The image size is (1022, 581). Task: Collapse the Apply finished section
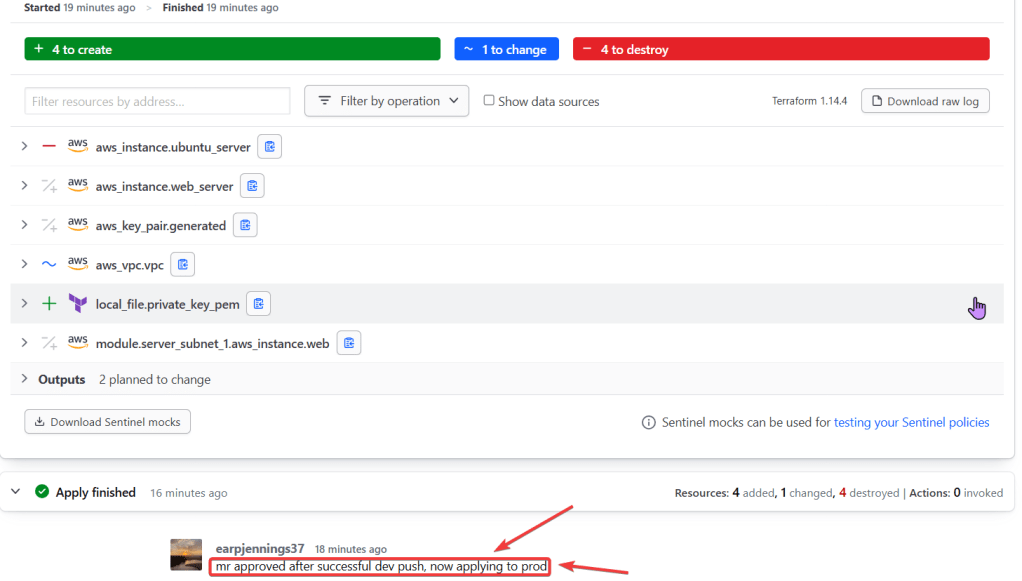tap(15, 492)
